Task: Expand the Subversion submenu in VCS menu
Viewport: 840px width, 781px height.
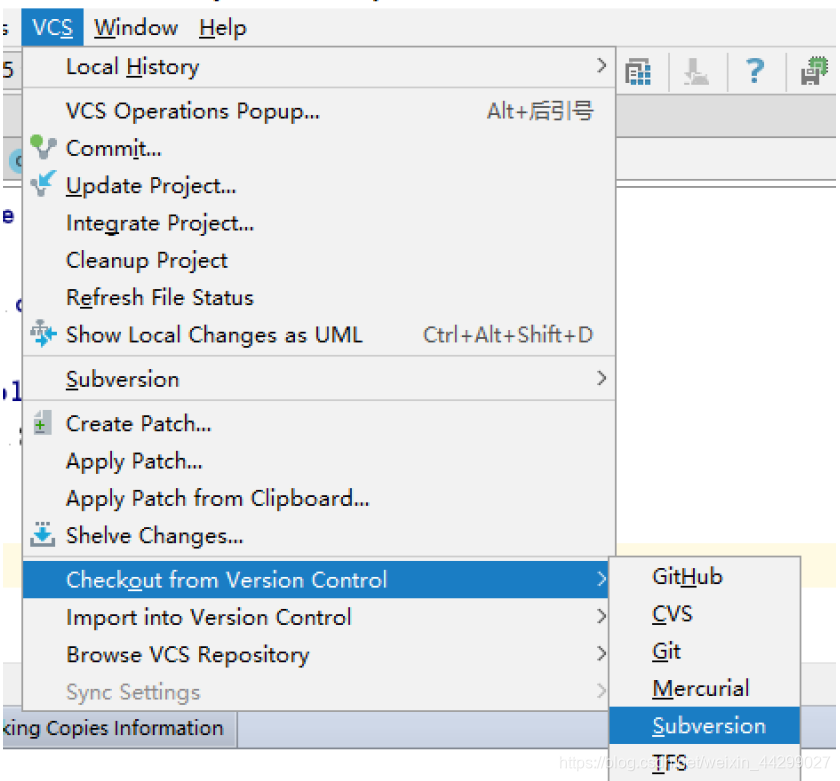Action: pyautogui.click(x=319, y=379)
